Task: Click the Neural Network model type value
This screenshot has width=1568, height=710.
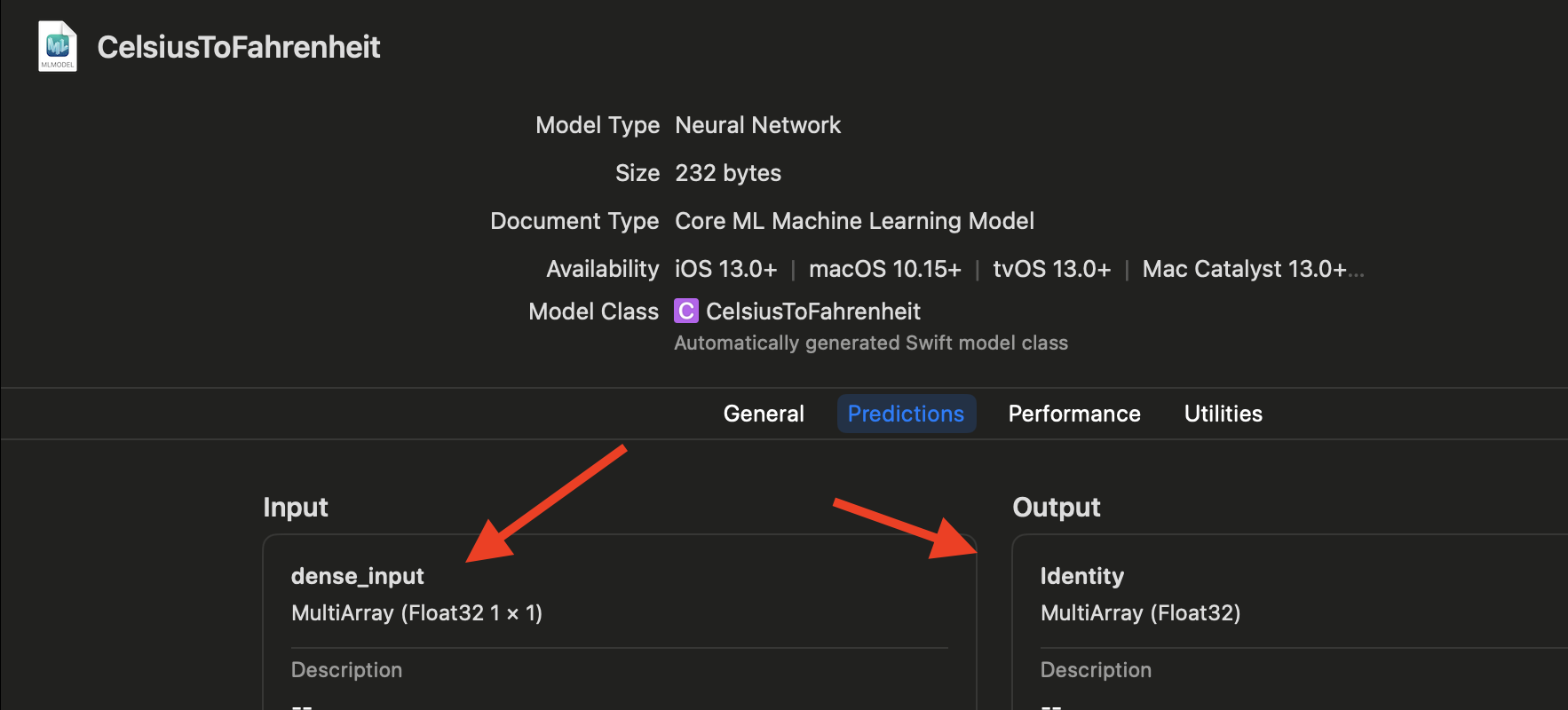Action: tap(757, 125)
